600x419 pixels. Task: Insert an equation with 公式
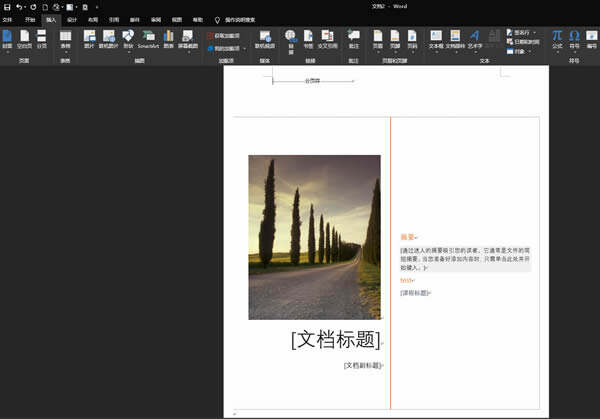557,39
